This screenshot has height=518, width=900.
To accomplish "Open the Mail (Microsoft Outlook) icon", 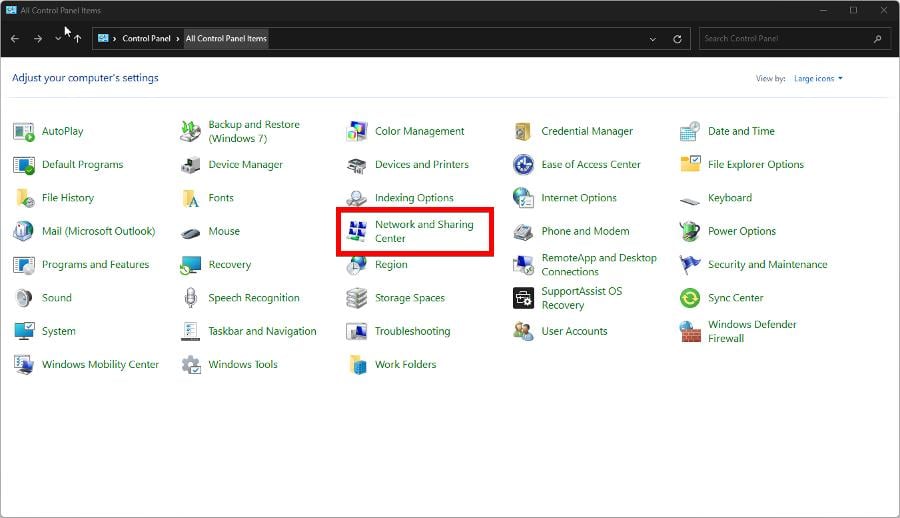I will tap(24, 231).
